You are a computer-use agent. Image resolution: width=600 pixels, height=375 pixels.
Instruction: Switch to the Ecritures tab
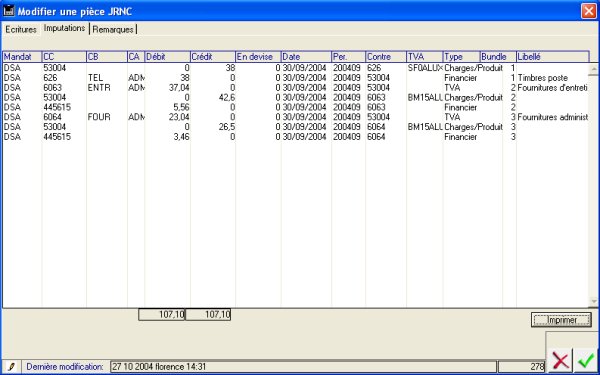pos(21,29)
